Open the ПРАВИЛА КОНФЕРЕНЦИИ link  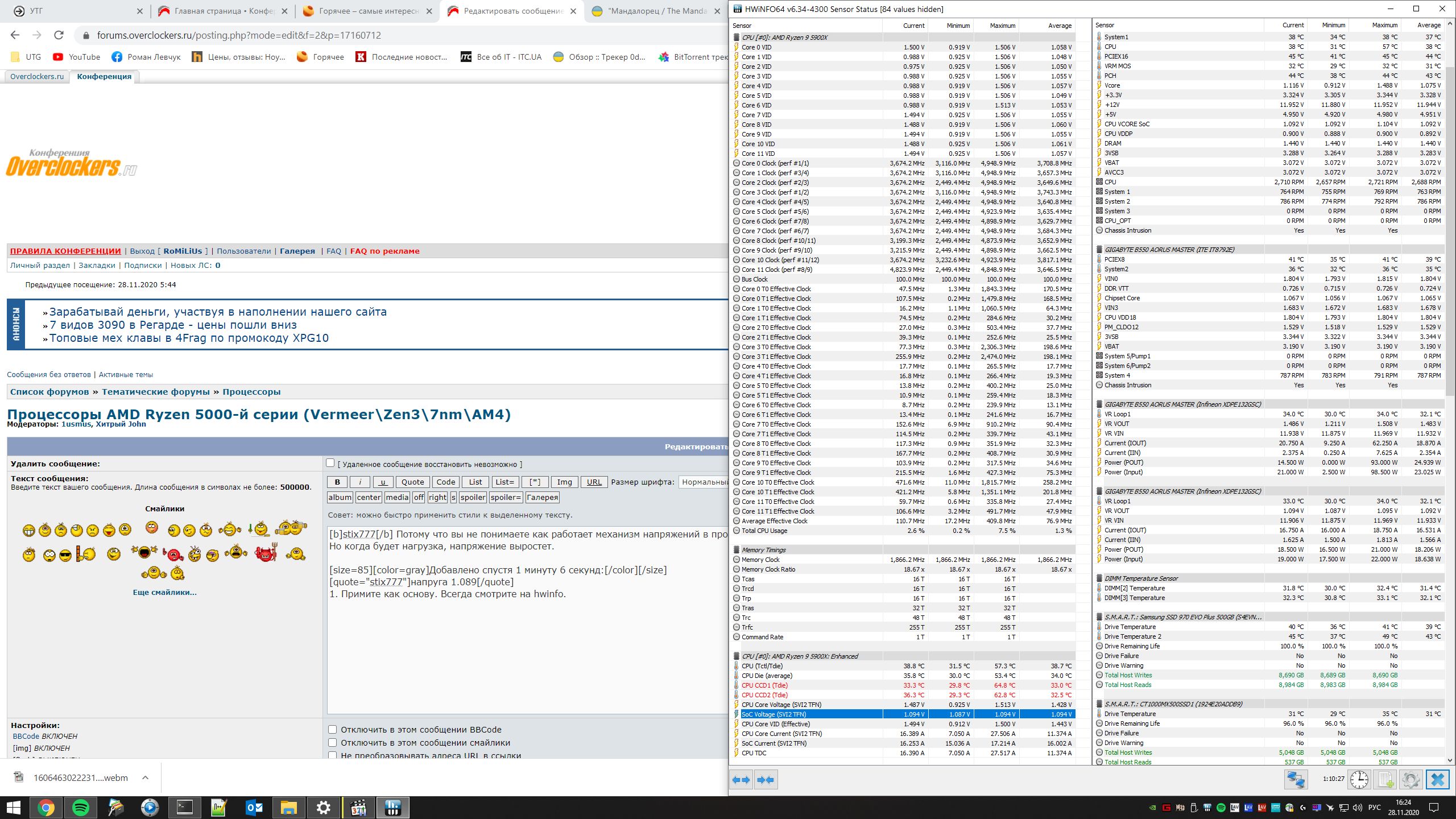point(65,251)
